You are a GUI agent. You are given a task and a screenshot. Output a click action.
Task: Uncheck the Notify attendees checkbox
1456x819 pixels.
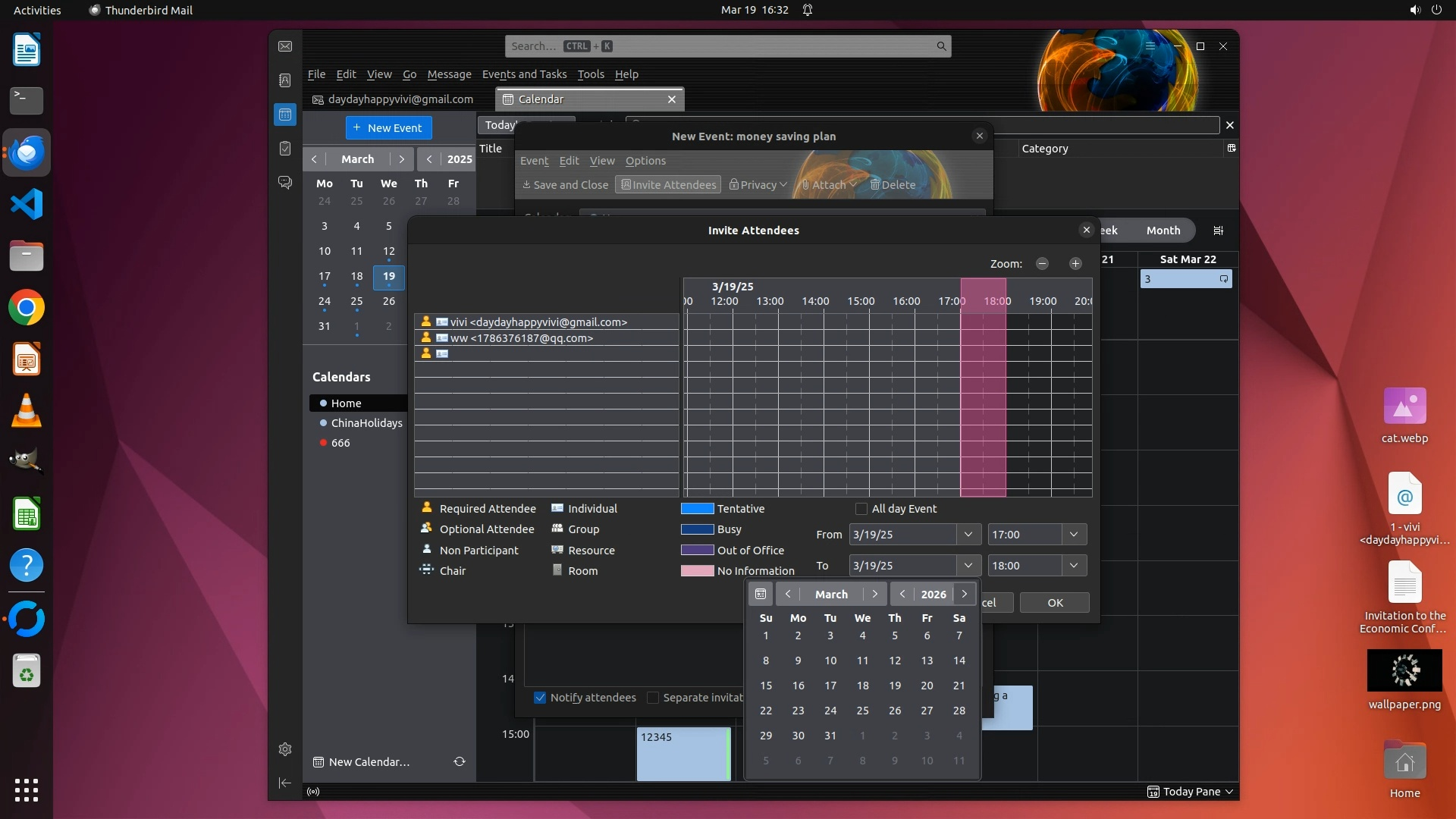coord(540,698)
